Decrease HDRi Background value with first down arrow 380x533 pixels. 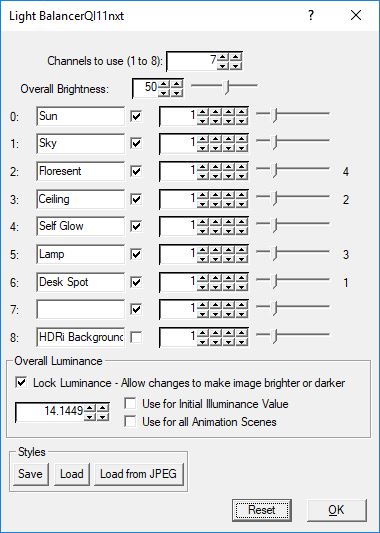(x=203, y=342)
